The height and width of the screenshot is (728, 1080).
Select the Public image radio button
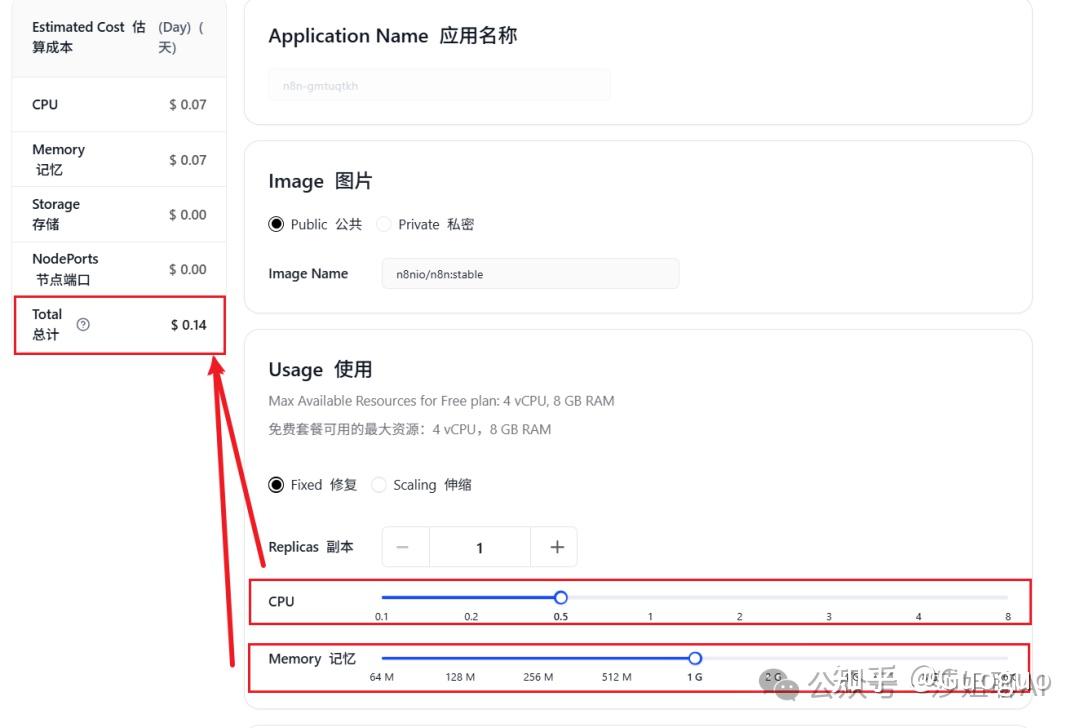coord(276,224)
